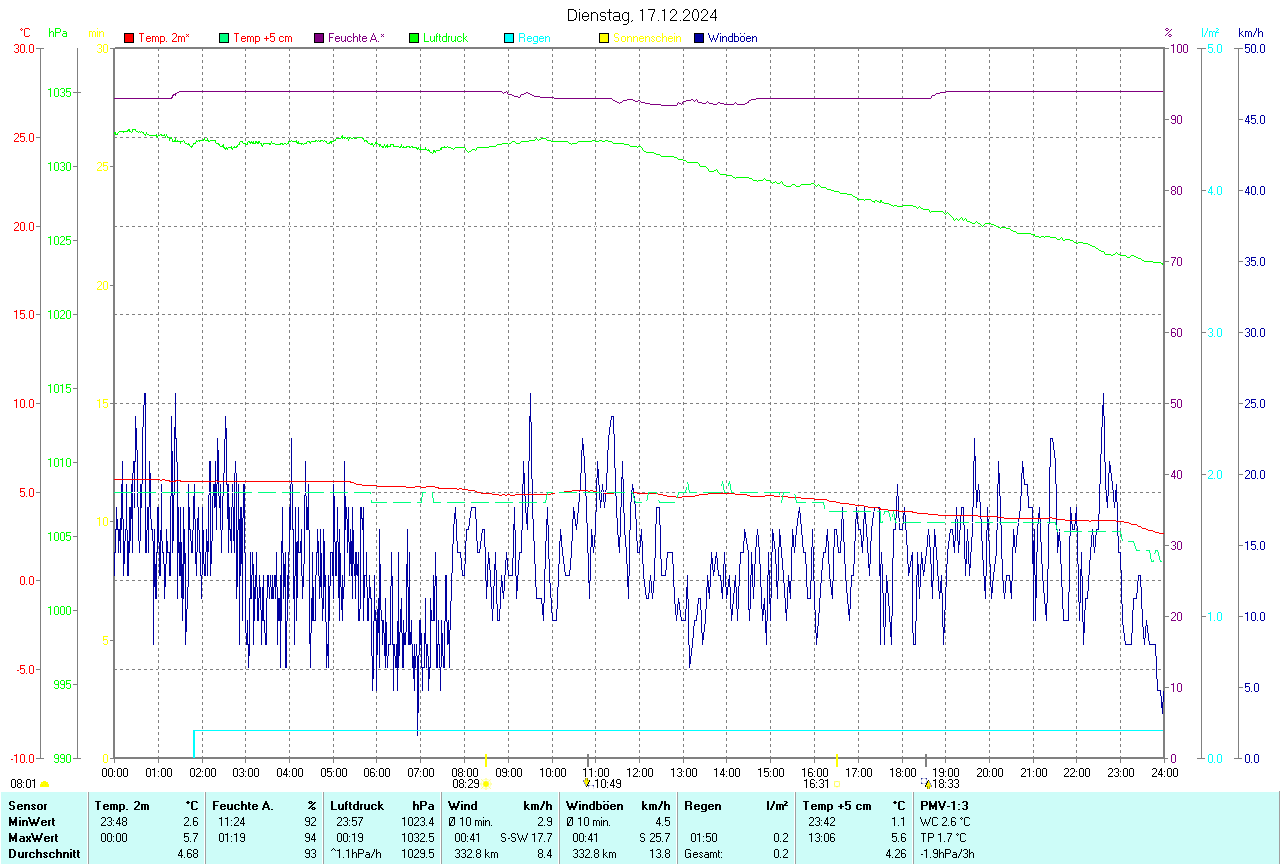Click the 'Temp. 2m*' legend label
Screen dimensions: 1280x864
click(x=164, y=38)
